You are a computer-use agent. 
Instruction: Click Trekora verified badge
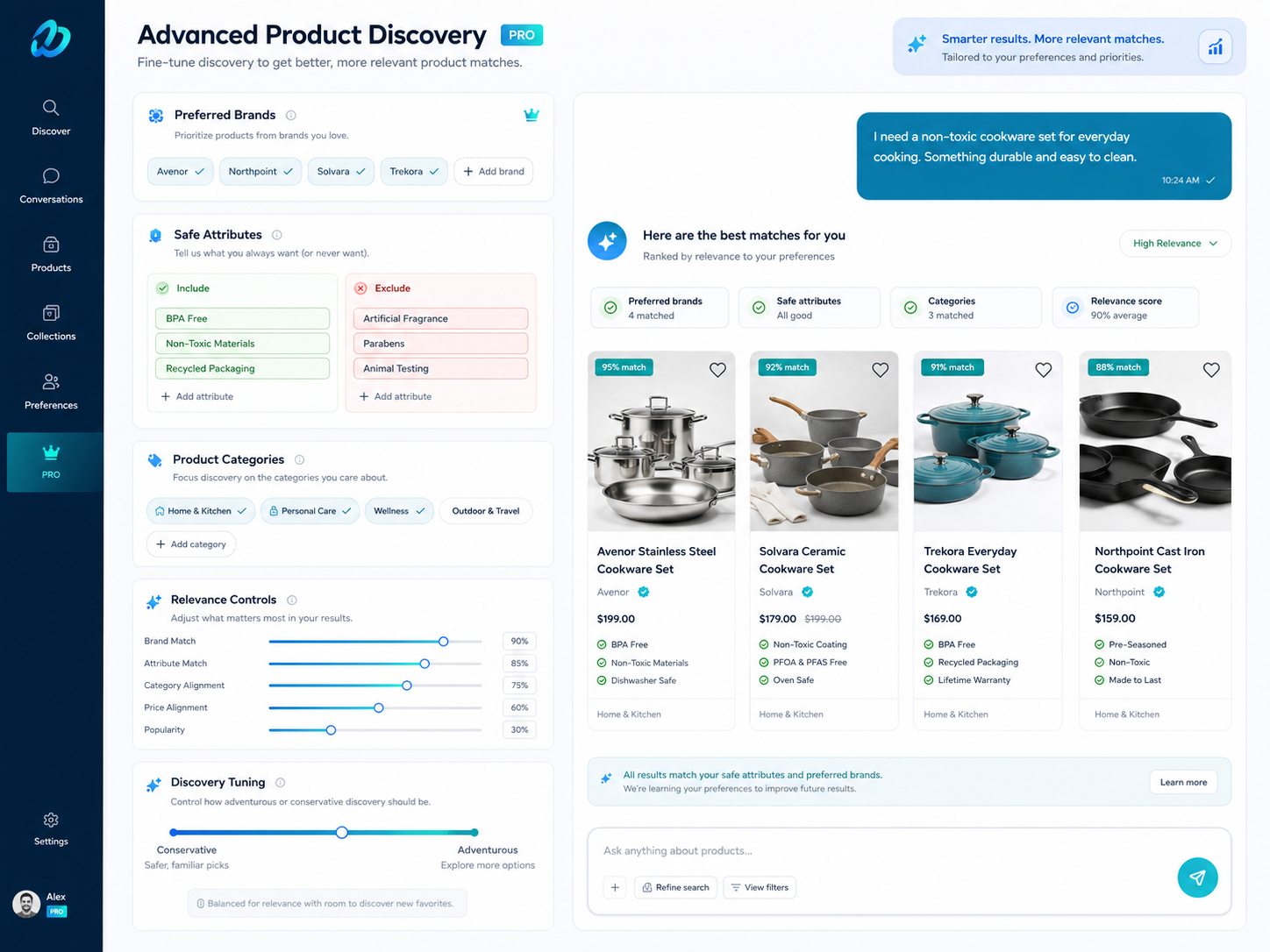click(x=972, y=592)
